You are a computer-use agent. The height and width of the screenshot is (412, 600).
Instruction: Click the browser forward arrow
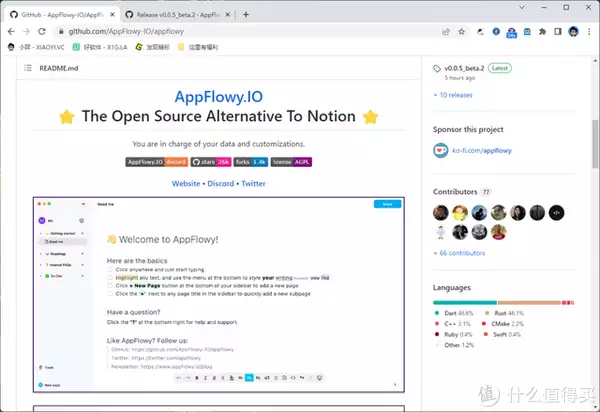pyautogui.click(x=26, y=31)
